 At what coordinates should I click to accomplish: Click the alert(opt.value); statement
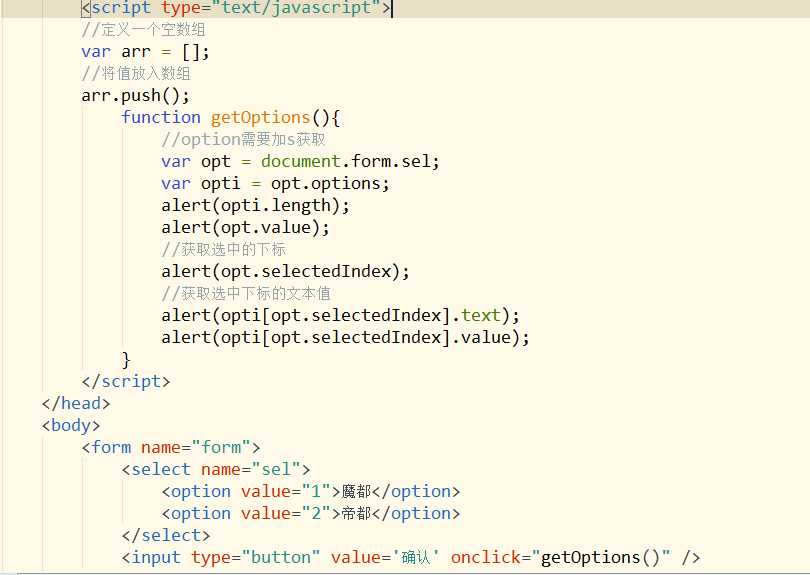click(245, 227)
